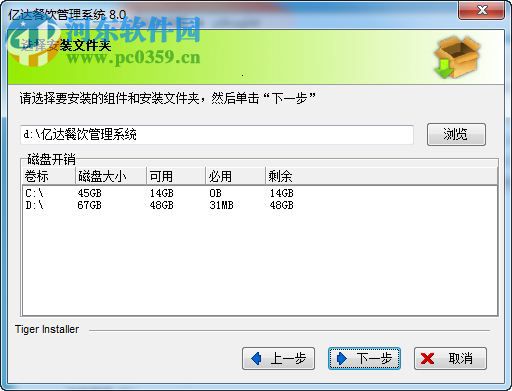Viewport: 512px width, 391px height.
Task: Click the 31MB required space value
Action: [222, 205]
